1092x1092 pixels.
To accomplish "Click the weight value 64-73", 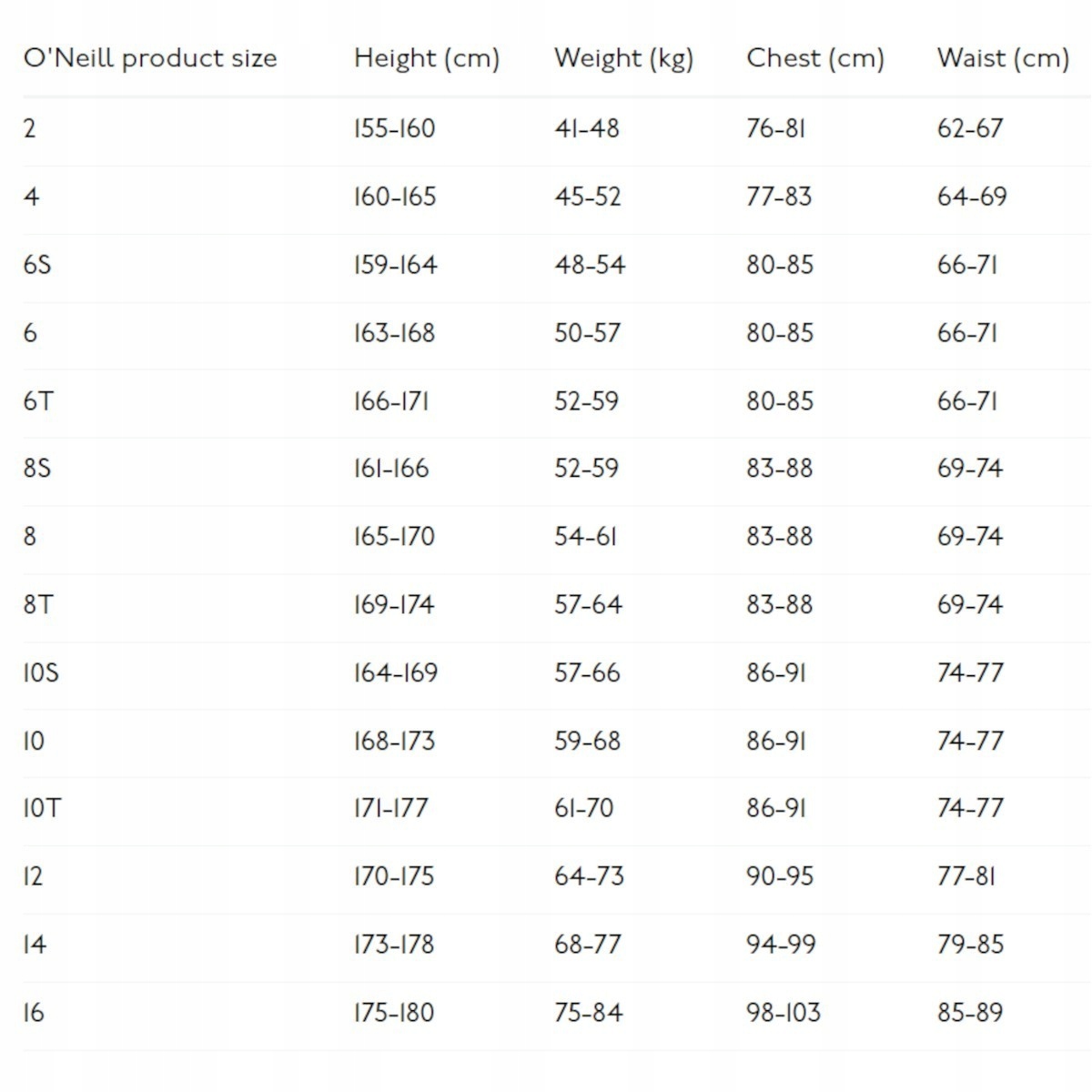I will 589,876.
